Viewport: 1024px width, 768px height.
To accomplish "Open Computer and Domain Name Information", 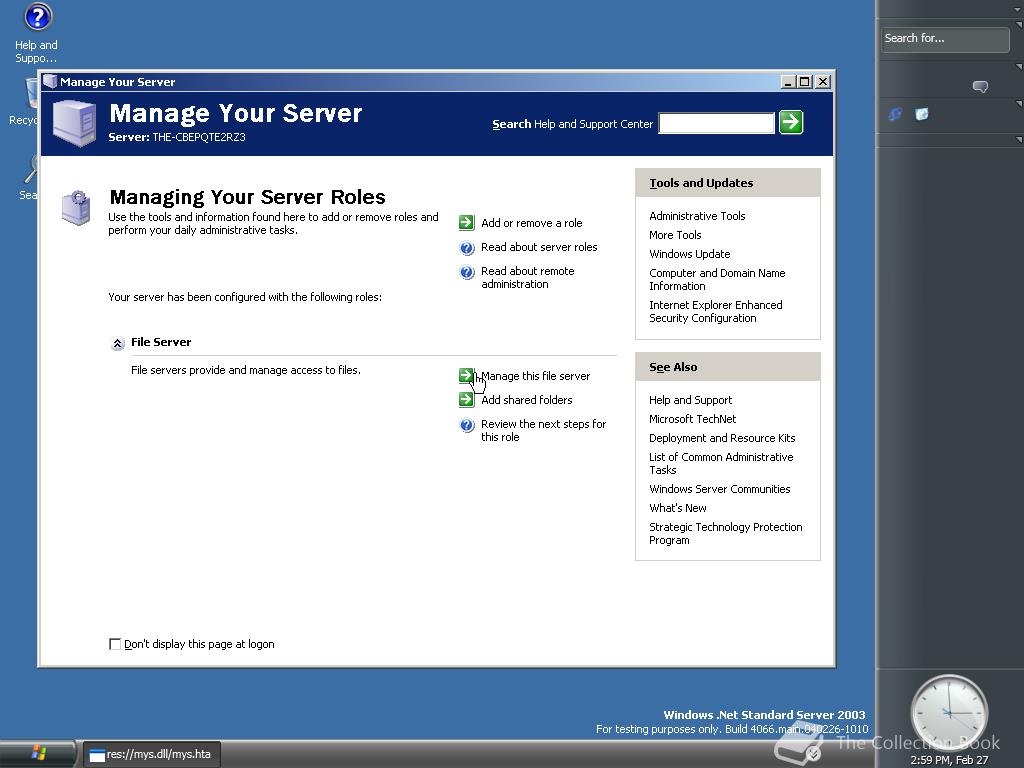I will point(717,280).
